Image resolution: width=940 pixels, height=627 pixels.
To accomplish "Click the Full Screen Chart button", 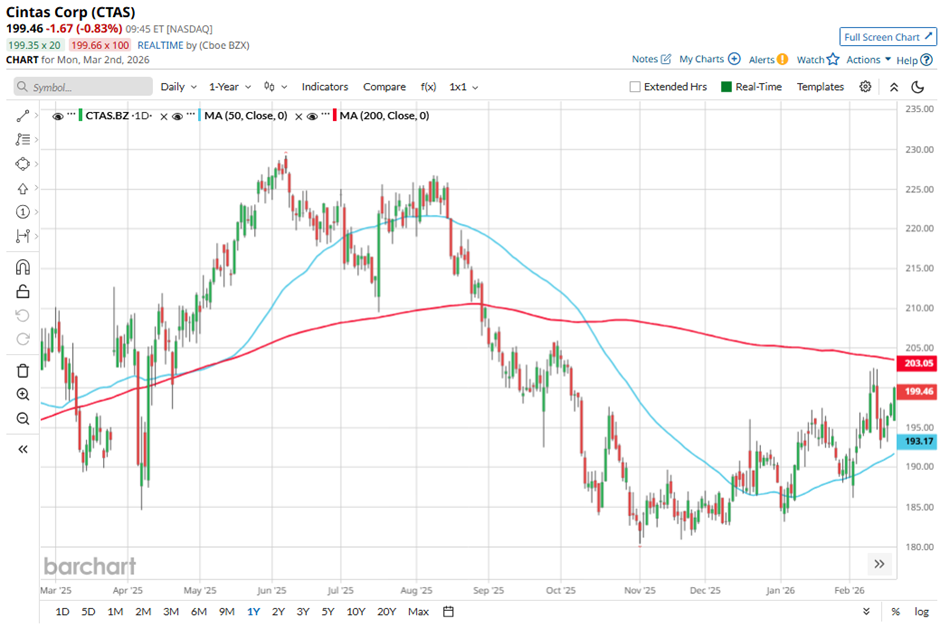I will [x=887, y=37].
